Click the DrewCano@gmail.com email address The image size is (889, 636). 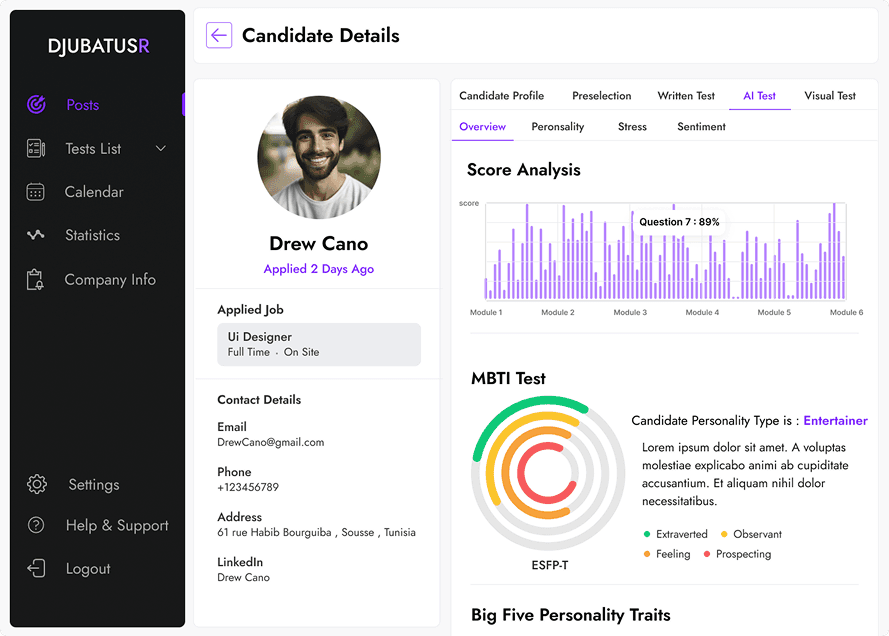coord(270,442)
